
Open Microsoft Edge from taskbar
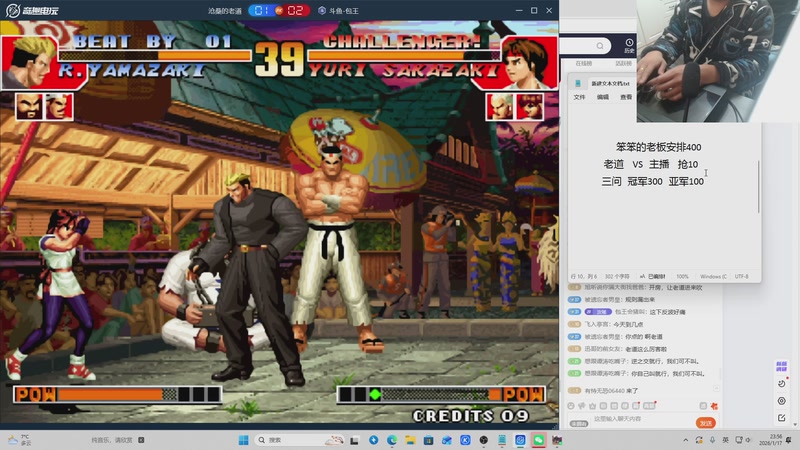coord(392,440)
